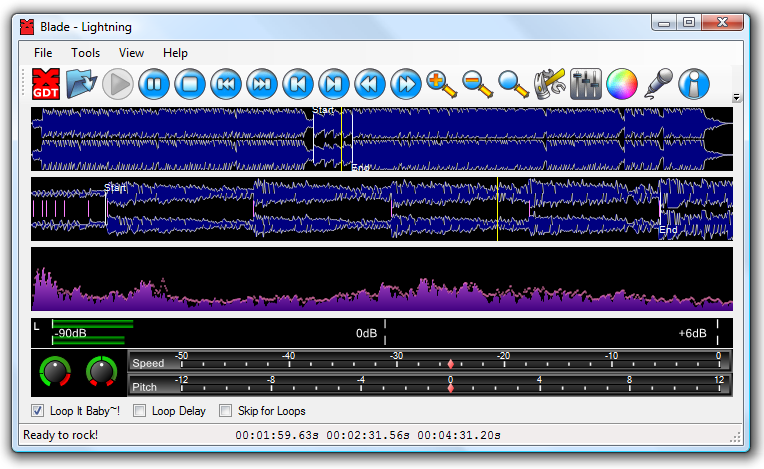Image resolution: width=764 pixels, height=469 pixels.
Task: Open the File menu
Action: coord(43,53)
